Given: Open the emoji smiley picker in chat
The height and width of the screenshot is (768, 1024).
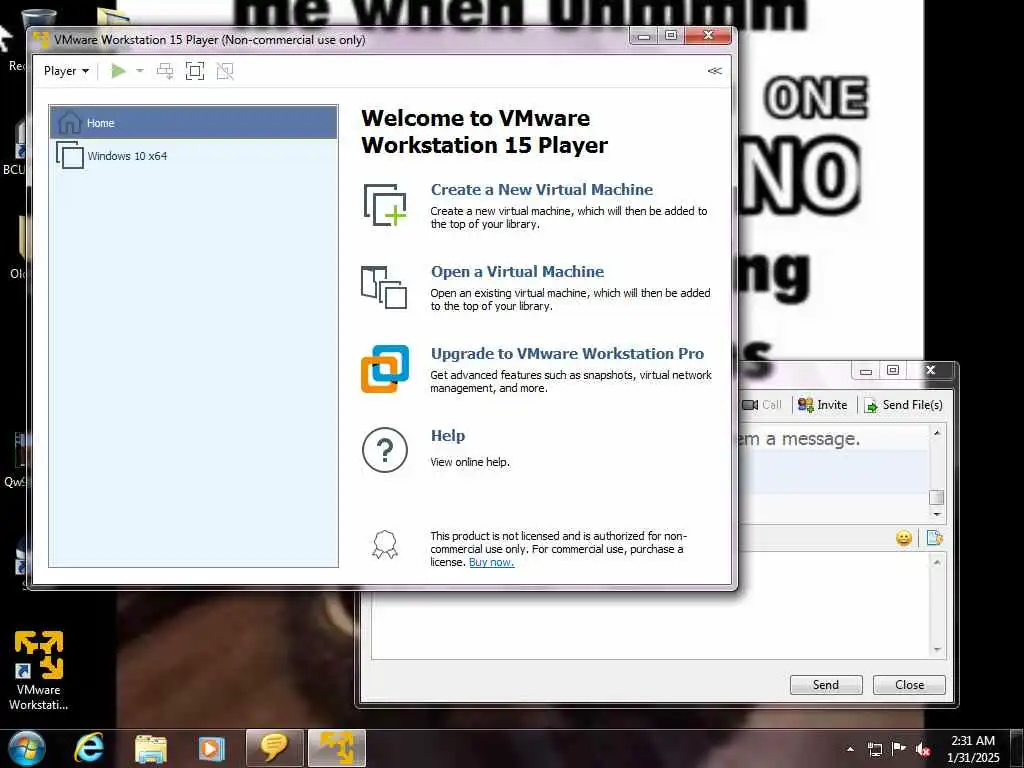Looking at the screenshot, I should coord(904,538).
